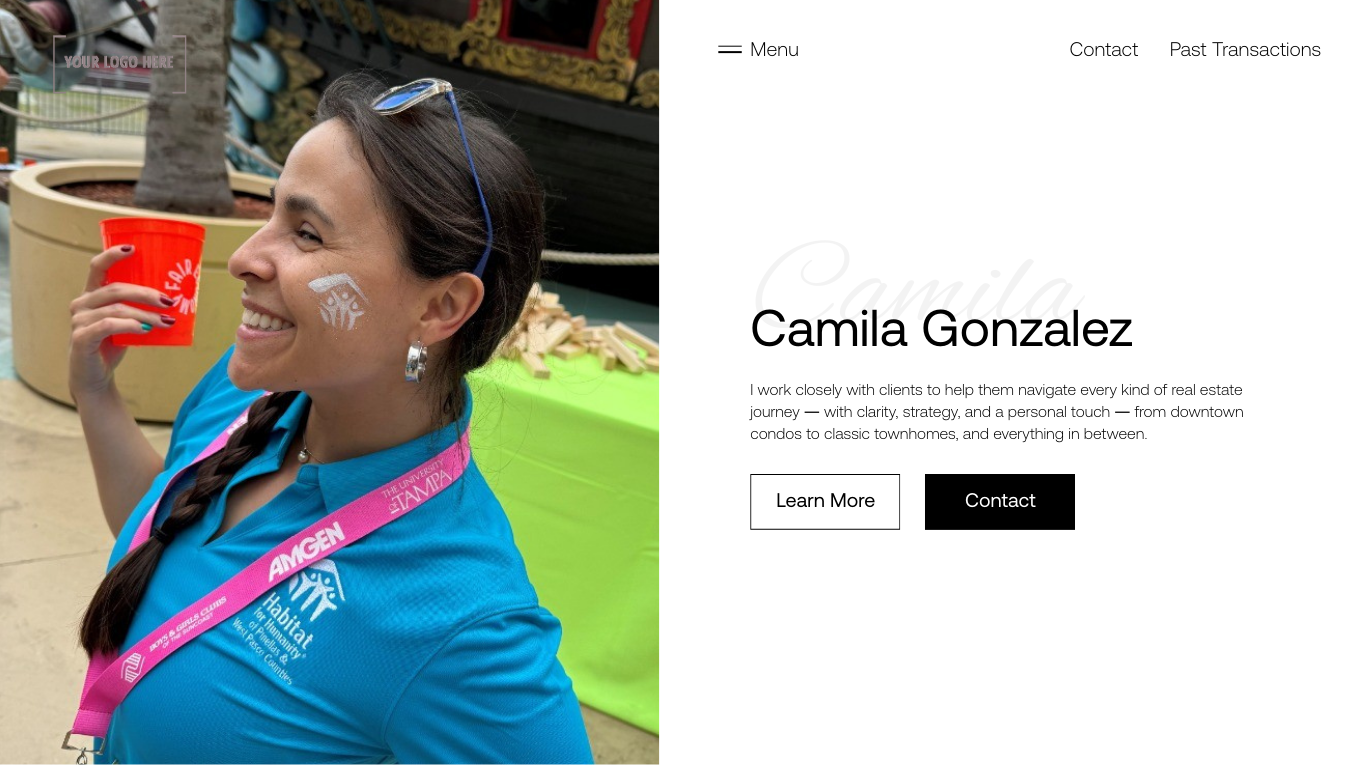1366x768 pixels.
Task: Click the black Contact button
Action: click(x=1000, y=501)
